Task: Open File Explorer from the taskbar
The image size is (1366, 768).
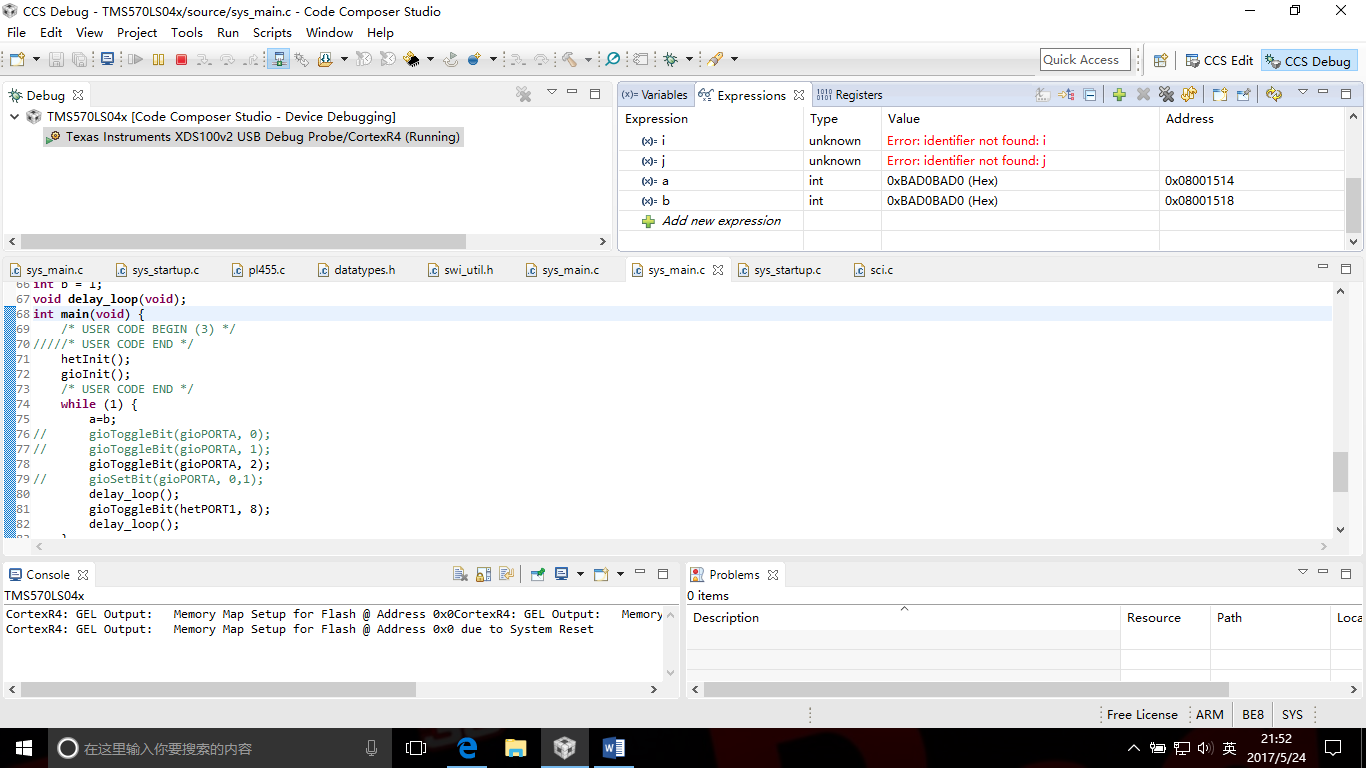Action: 515,748
